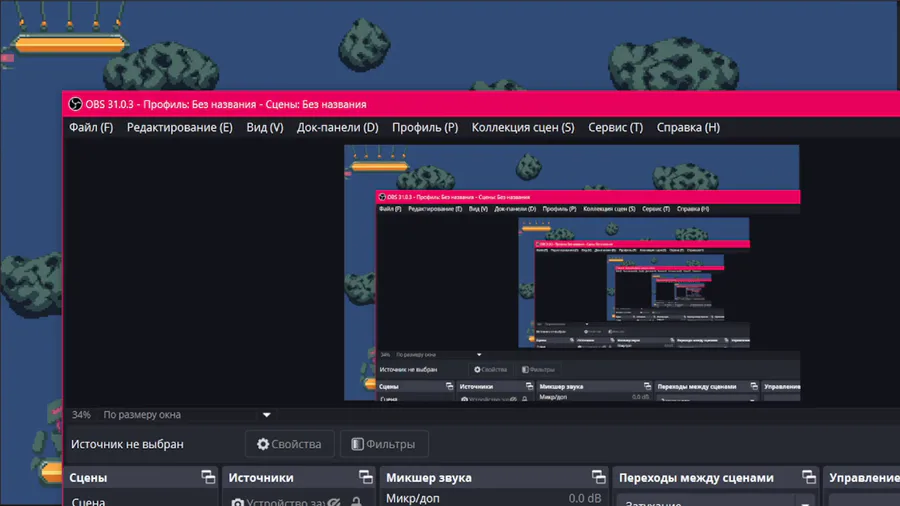Screen dimensions: 900x506
Task: Open the Сервис (T) menu
Action: [x=615, y=127]
